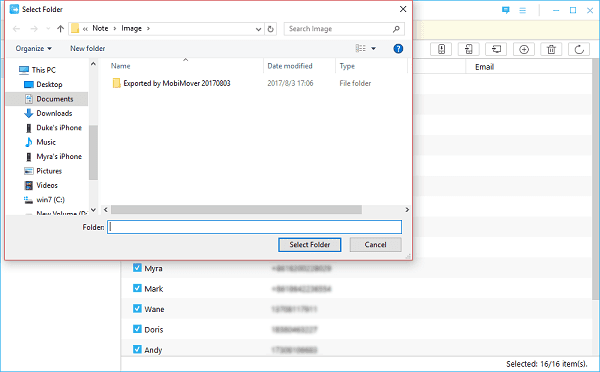The width and height of the screenshot is (600, 372).
Task: Refresh the folder address bar
Action: (271, 29)
